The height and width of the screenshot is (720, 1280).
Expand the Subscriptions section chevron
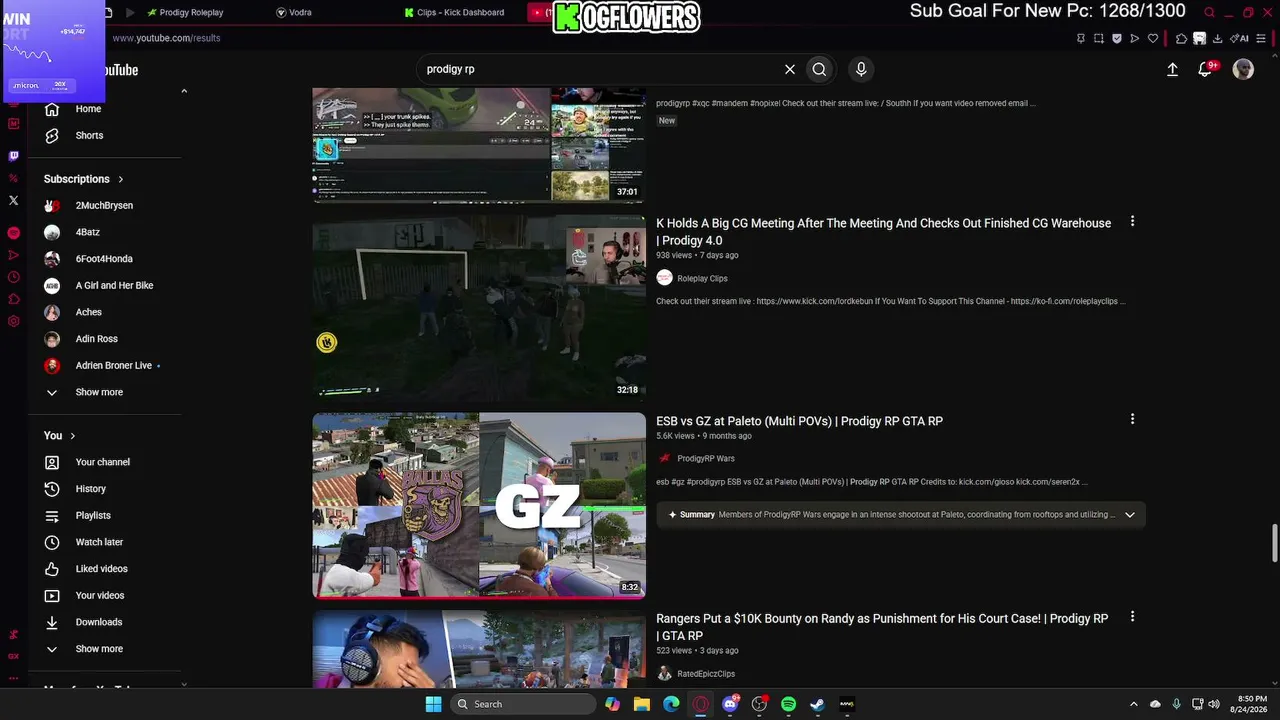(x=121, y=179)
